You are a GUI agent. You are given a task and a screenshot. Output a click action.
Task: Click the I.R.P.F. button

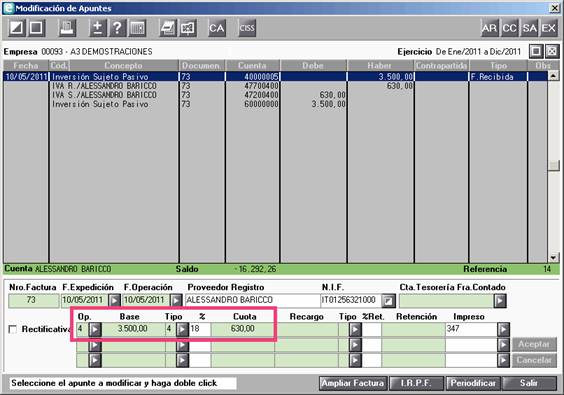coord(416,383)
